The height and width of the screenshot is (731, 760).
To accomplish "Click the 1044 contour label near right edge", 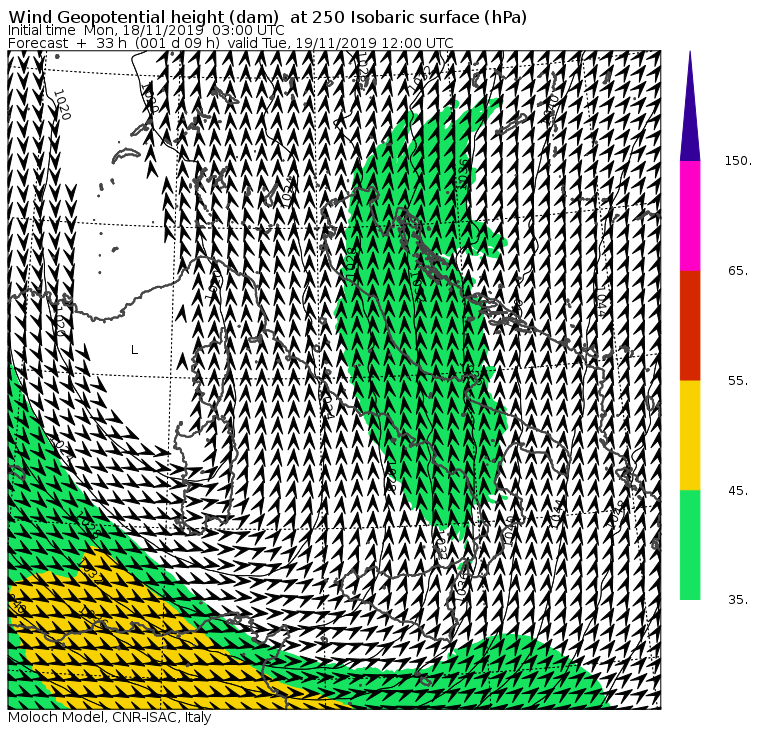I will (601, 302).
